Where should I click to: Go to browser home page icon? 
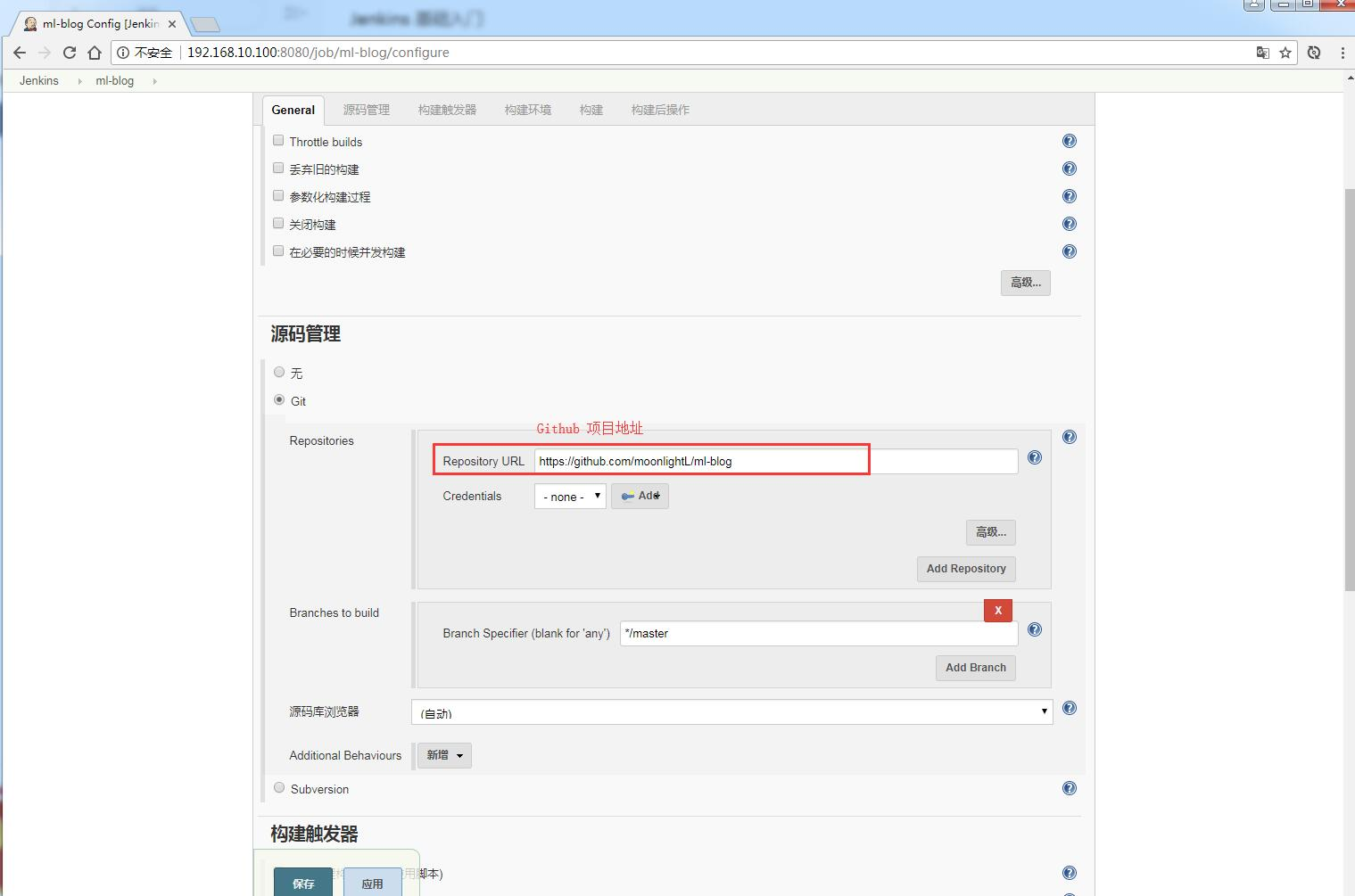coord(95,53)
